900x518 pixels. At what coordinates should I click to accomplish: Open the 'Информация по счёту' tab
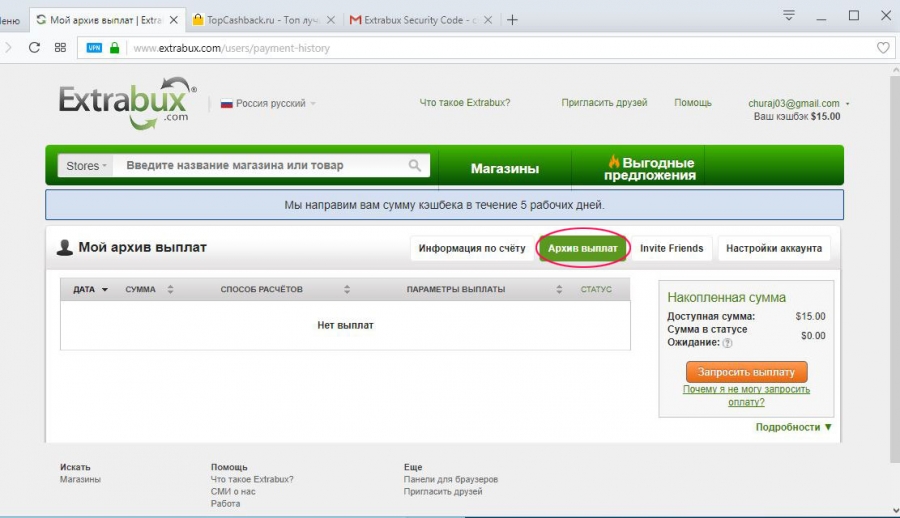(x=472, y=248)
